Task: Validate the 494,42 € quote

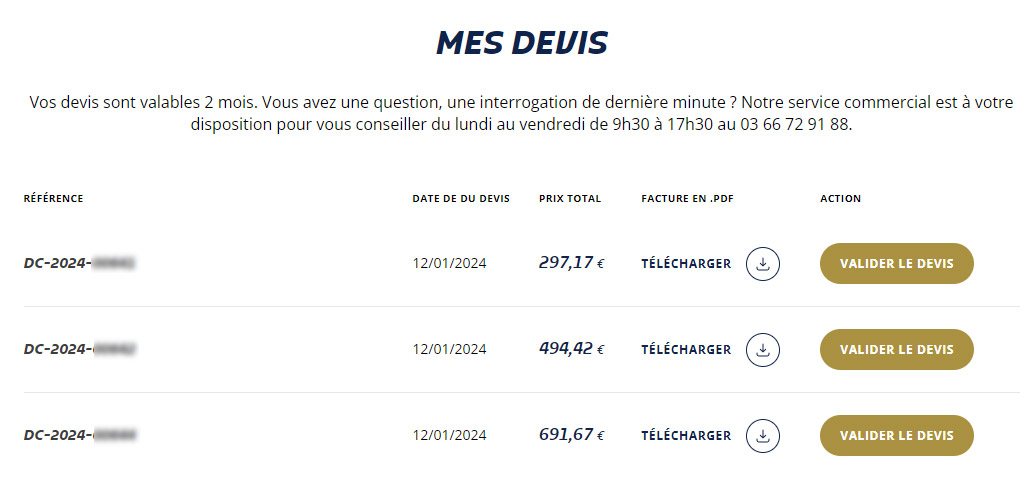Action: (x=897, y=350)
